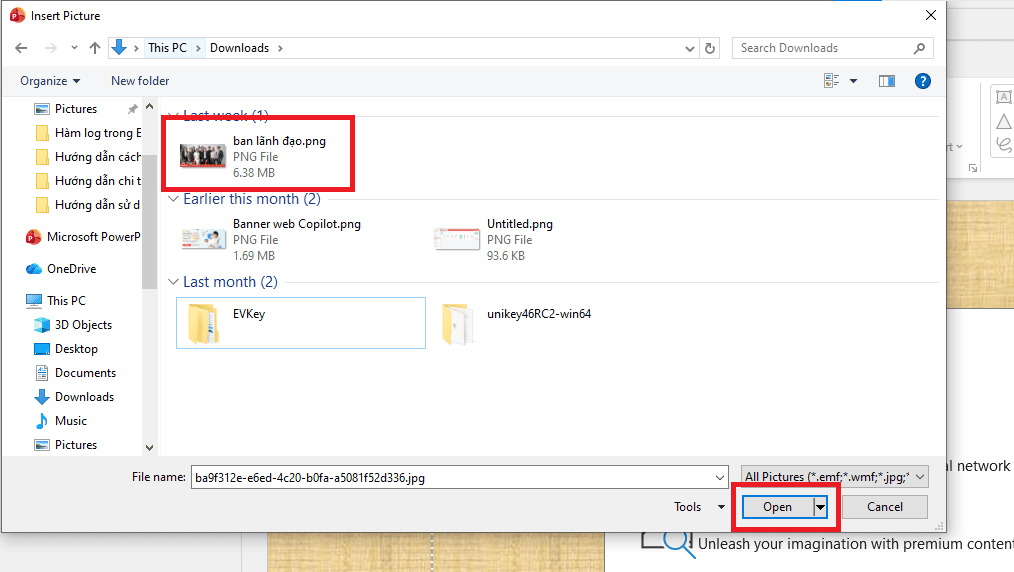Open the Hàm log trong folder in sidebar
1014x572 pixels.
(x=88, y=133)
